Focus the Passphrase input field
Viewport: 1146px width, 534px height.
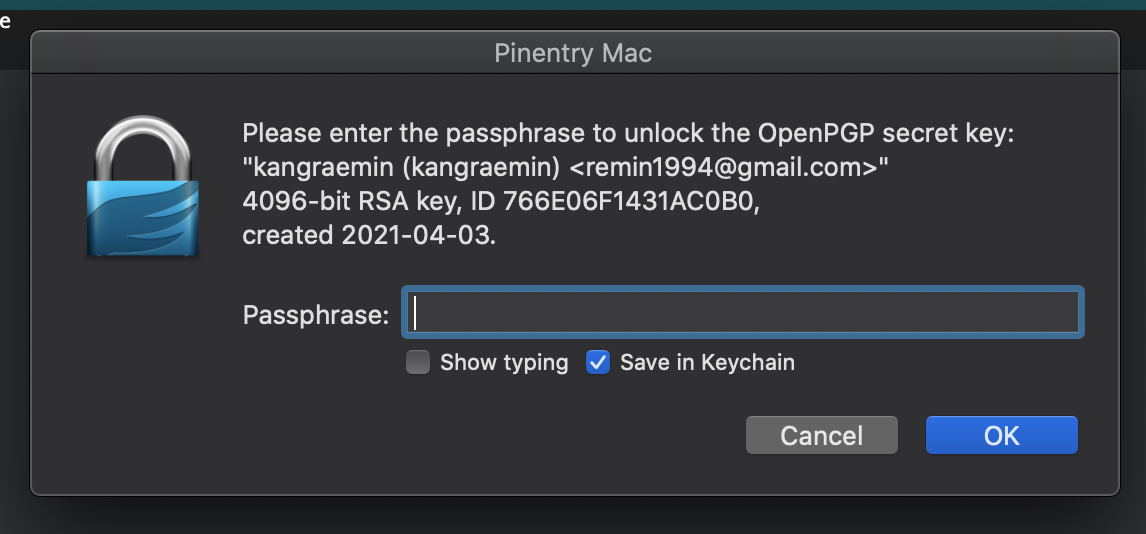point(743,313)
